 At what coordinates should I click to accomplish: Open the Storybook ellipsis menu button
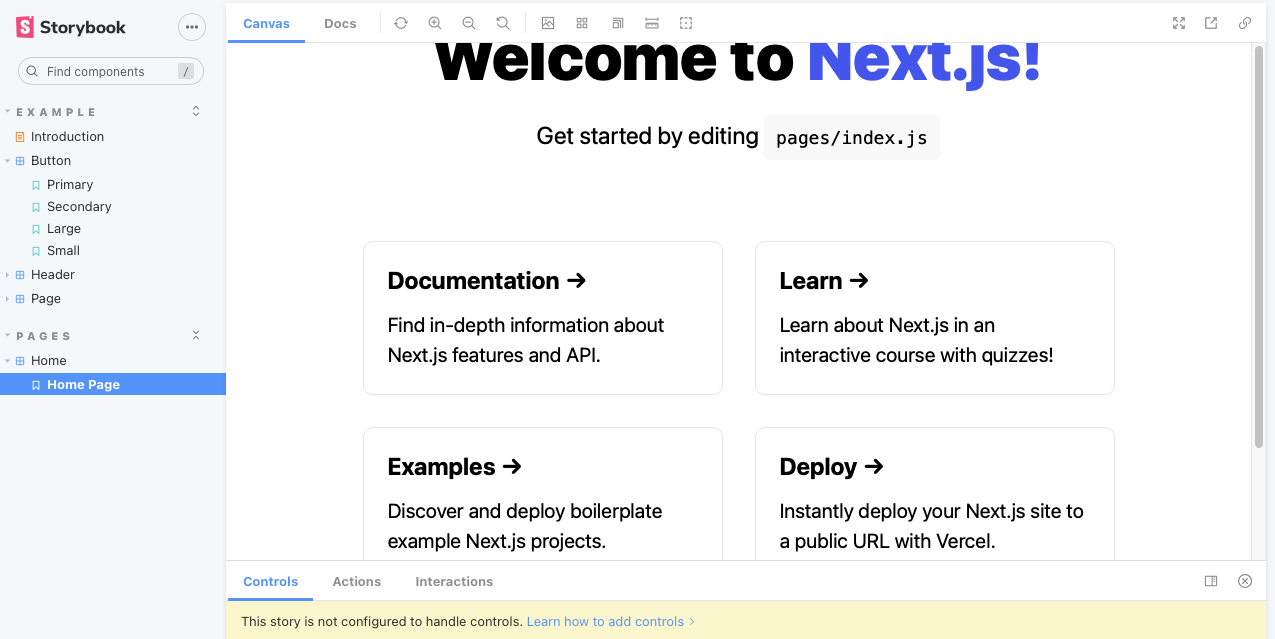192,27
